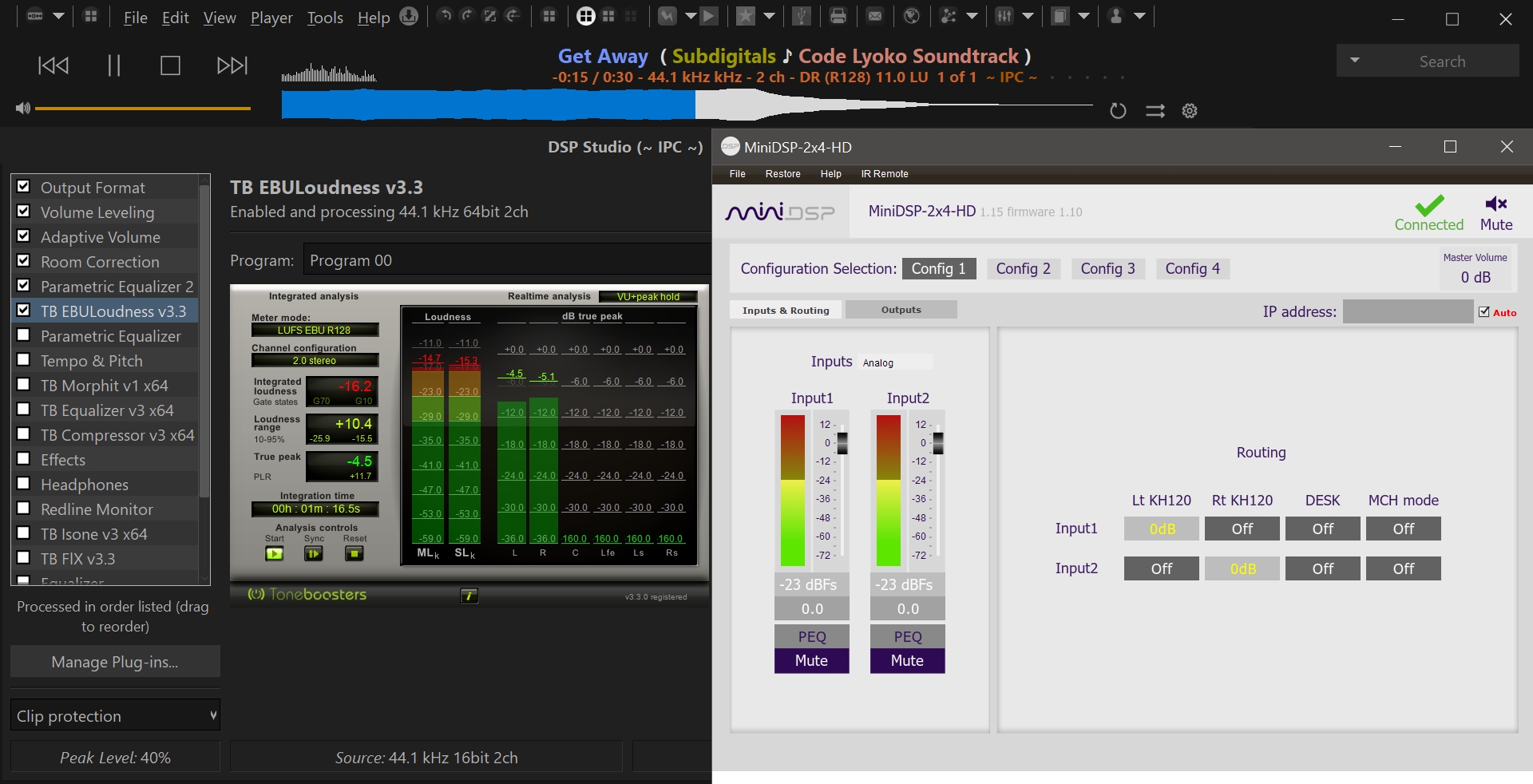Enable the TB Compressor v3 x64 checkbox

click(24, 434)
